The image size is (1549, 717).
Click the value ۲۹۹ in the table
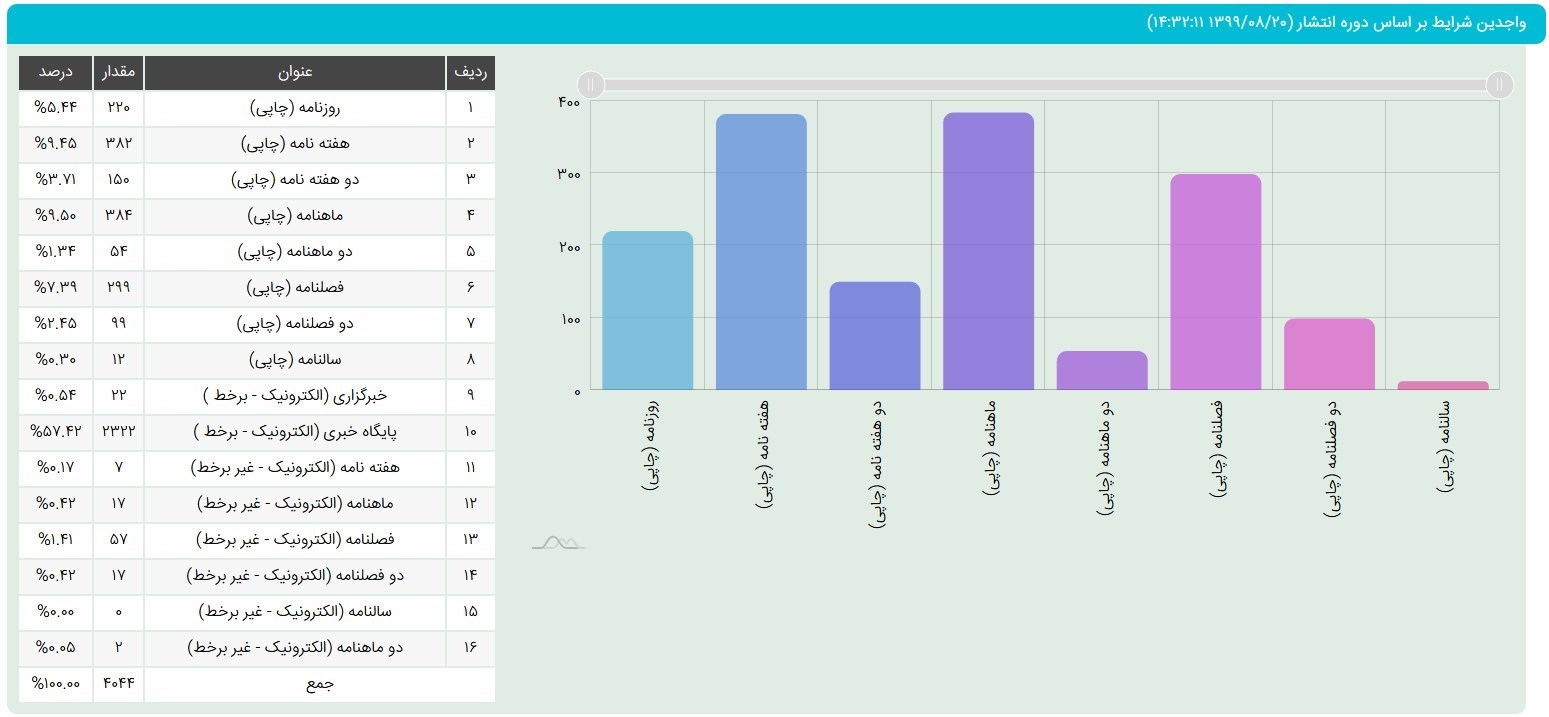119,288
